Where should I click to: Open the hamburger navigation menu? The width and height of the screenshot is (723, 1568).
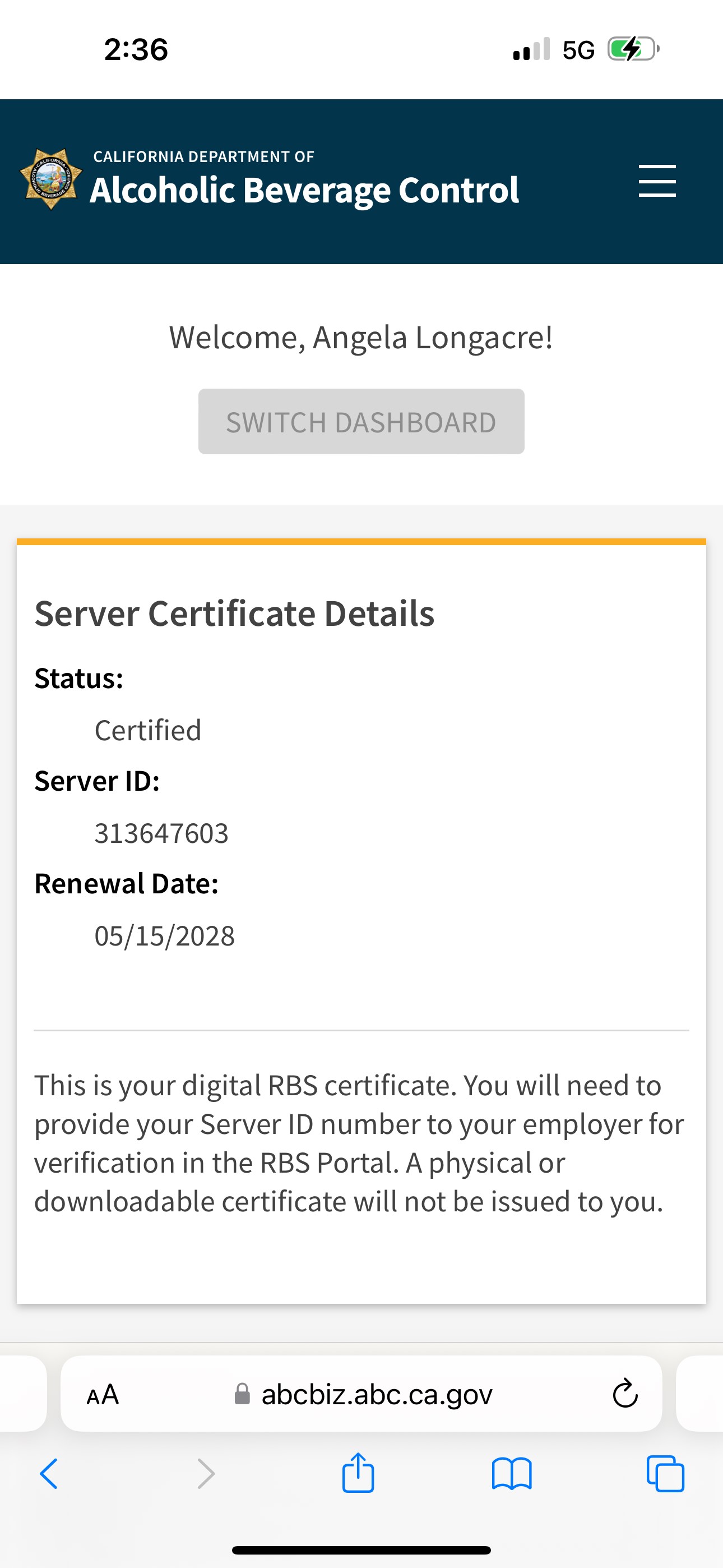pos(657,181)
